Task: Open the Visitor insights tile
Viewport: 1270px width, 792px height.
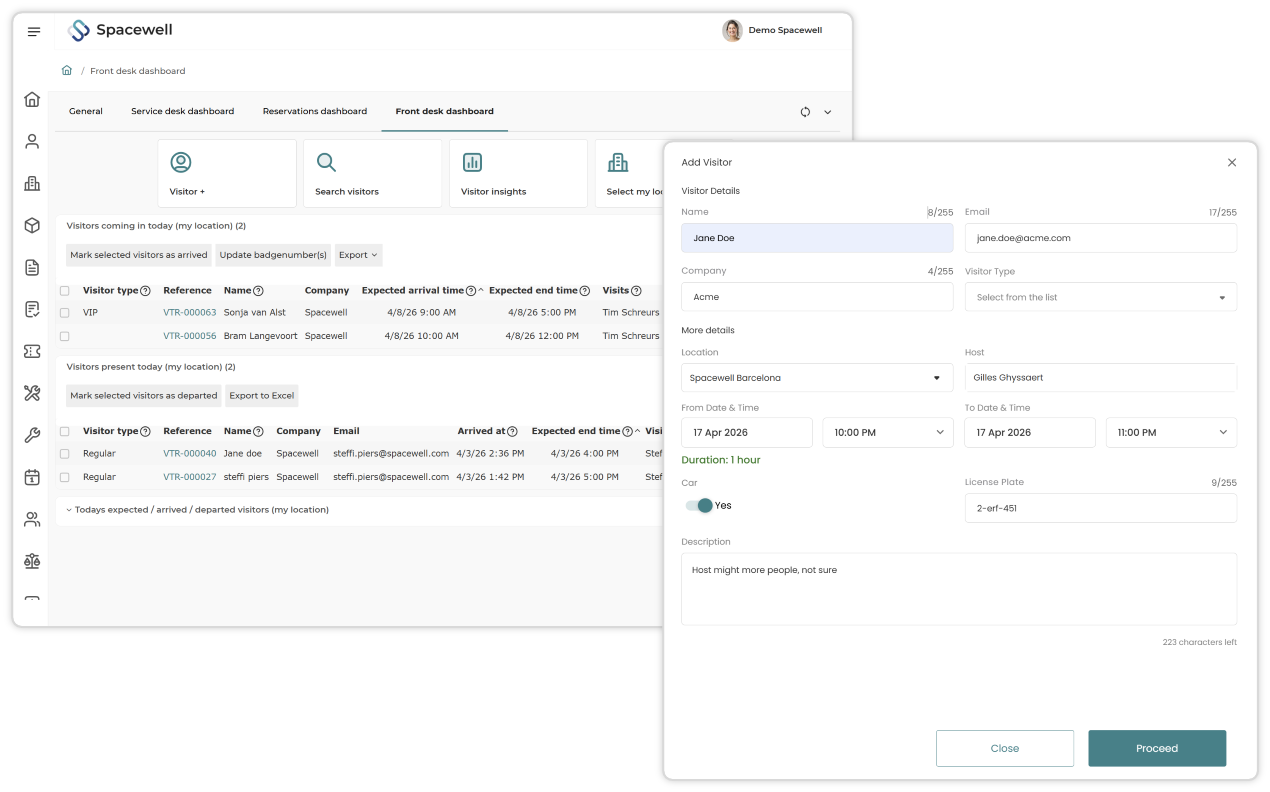Action: coord(518,173)
